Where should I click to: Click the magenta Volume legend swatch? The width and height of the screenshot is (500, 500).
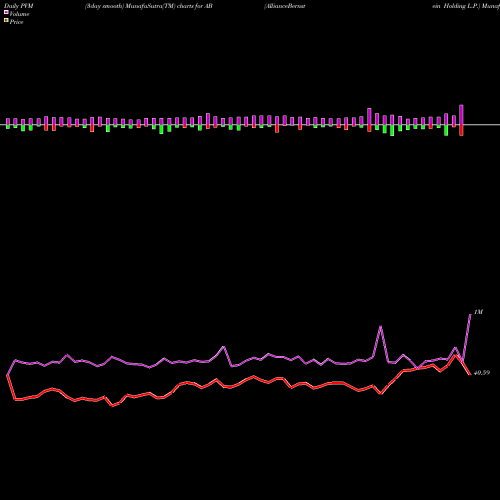point(6,12)
